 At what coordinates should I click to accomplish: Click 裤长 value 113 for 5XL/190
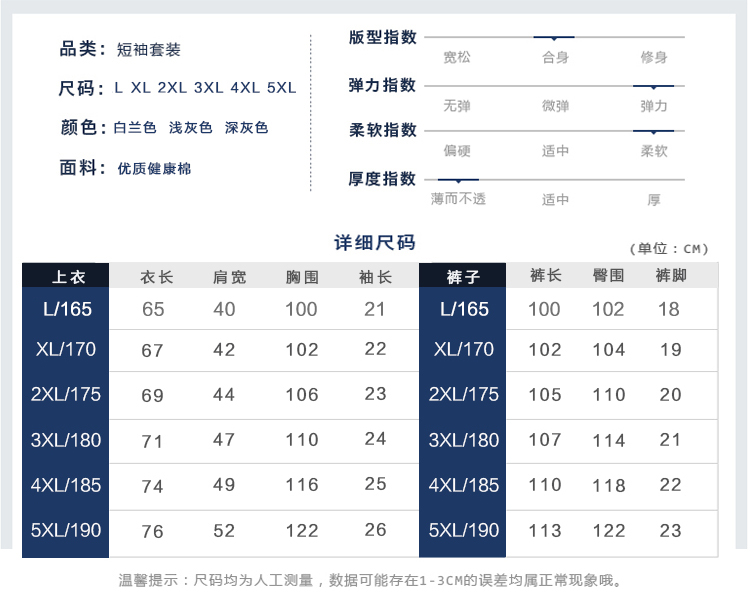(x=545, y=531)
